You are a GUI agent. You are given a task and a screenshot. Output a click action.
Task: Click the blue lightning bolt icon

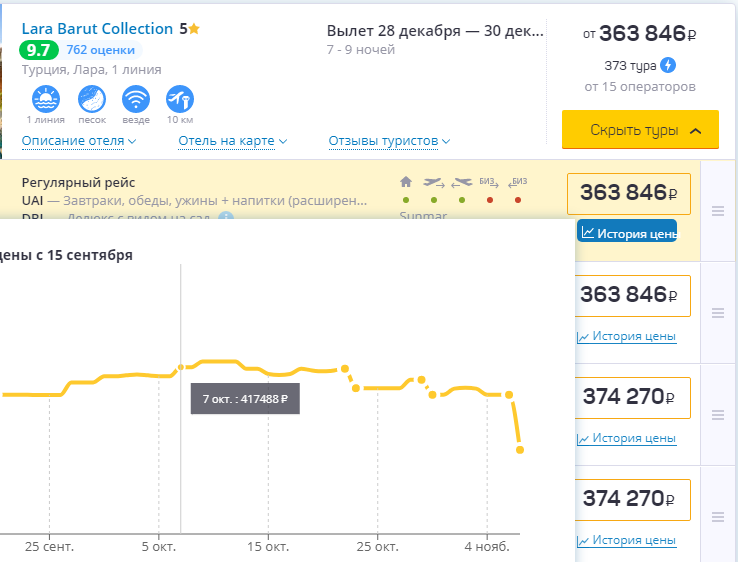(668, 66)
